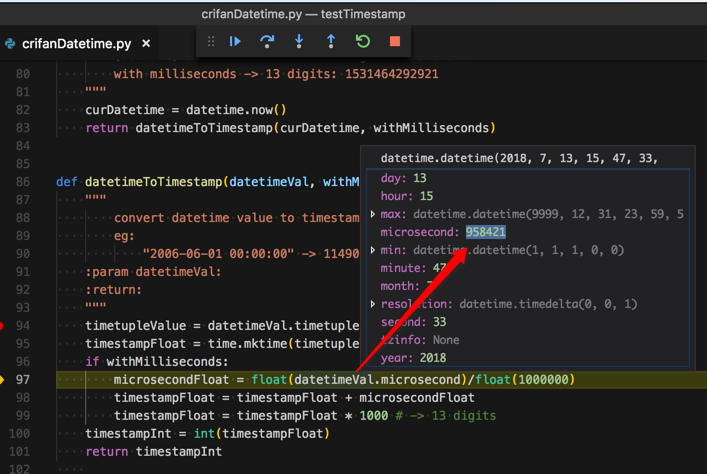The width and height of the screenshot is (707, 474).
Task: Click microsecondFloat variable on line 97
Action: pos(171,380)
